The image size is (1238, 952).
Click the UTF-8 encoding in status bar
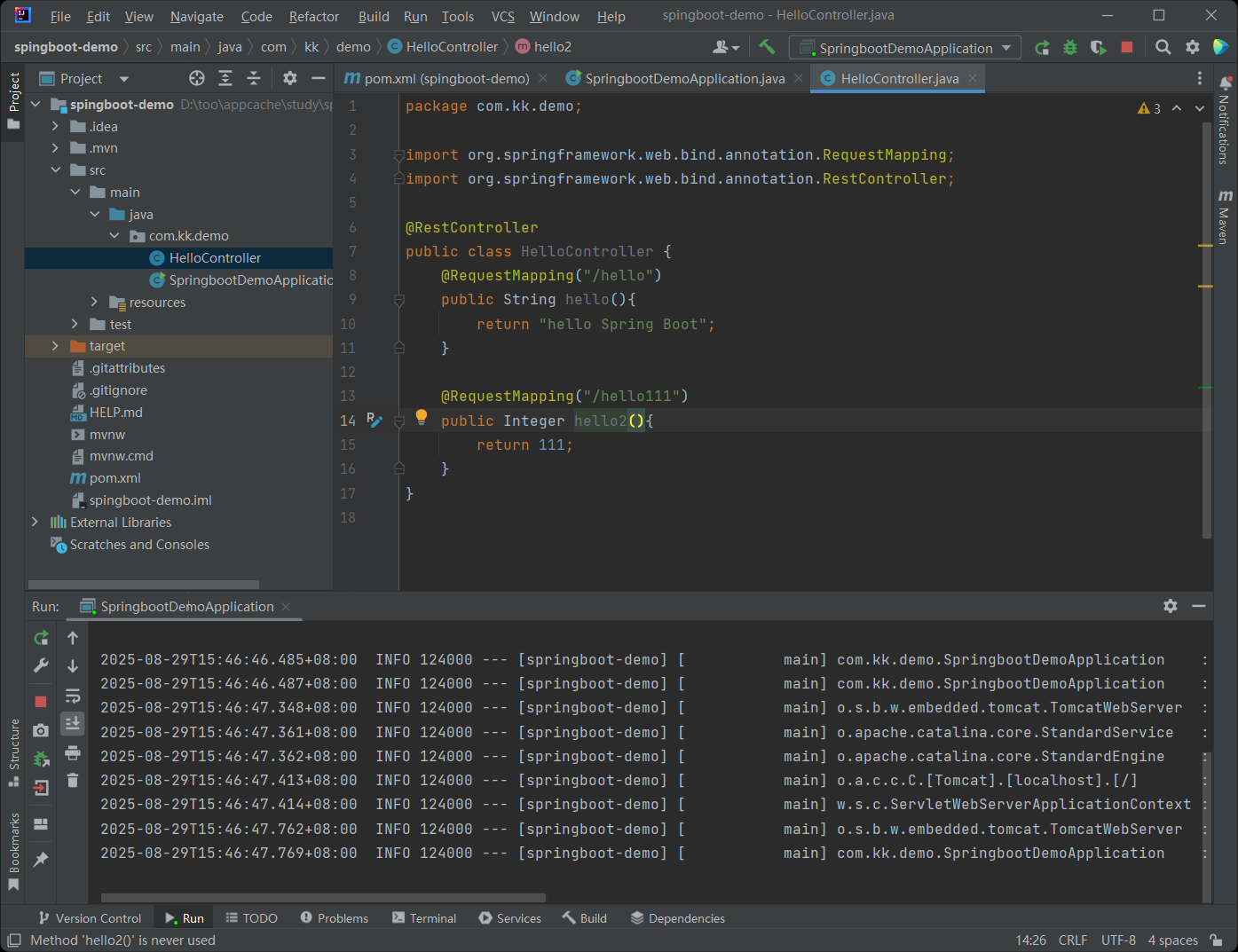pyautogui.click(x=1118, y=940)
